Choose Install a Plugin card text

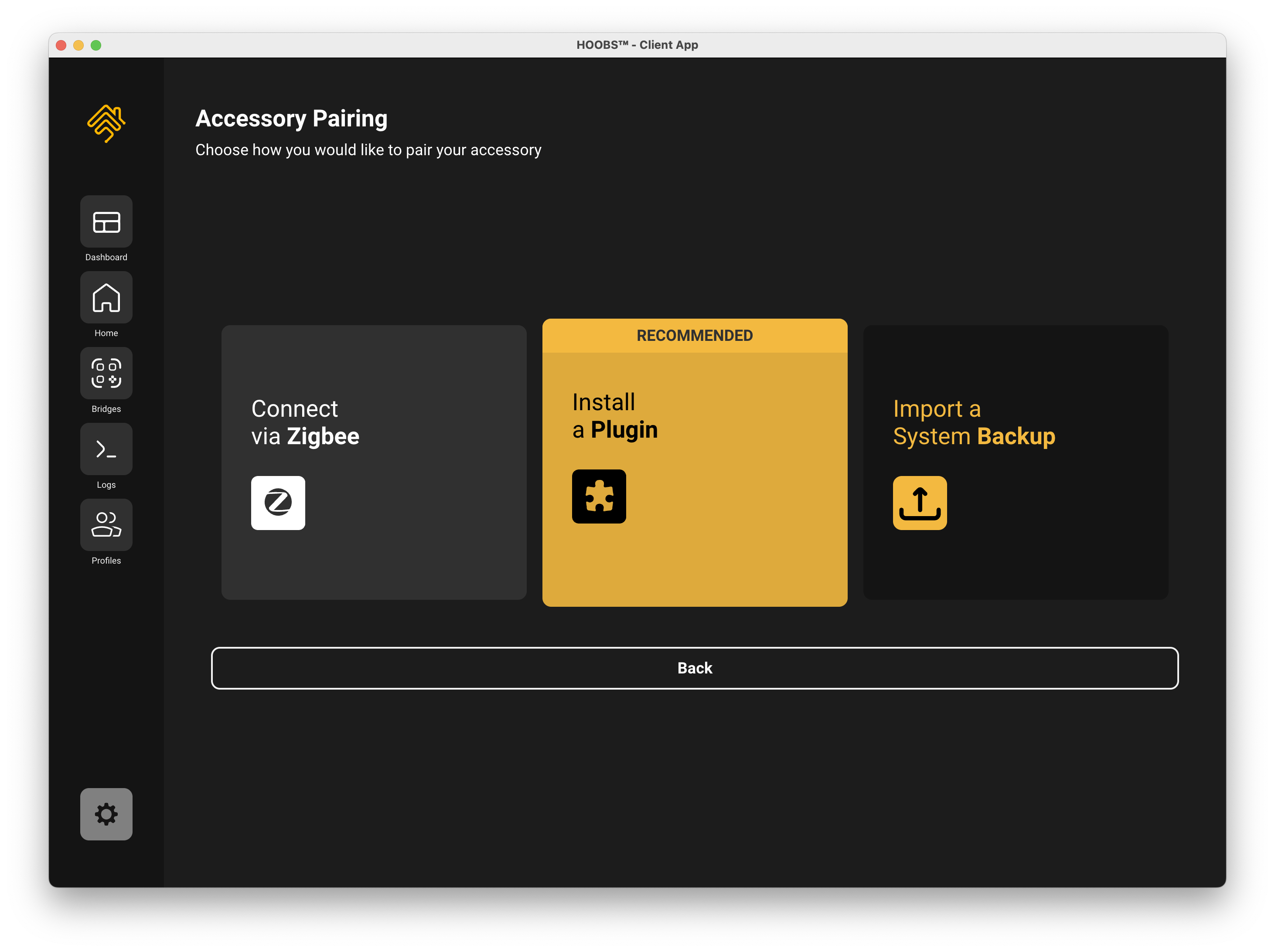coord(614,416)
